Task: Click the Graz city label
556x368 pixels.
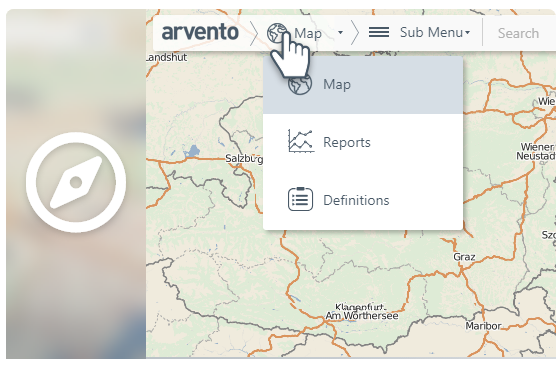Action: click(x=464, y=257)
